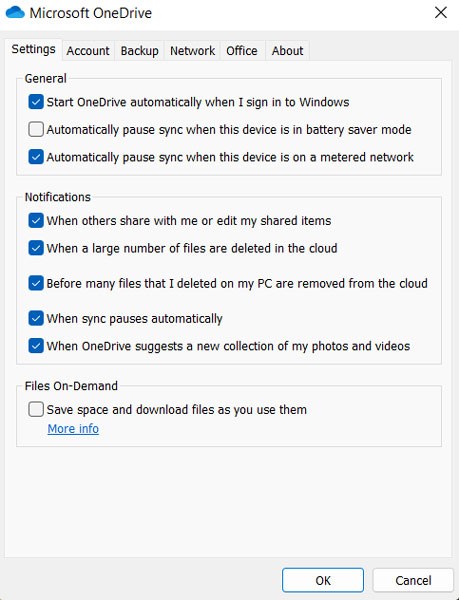Disable pause sync on metered network
Viewport: 459px width, 600px height.
tap(36, 157)
